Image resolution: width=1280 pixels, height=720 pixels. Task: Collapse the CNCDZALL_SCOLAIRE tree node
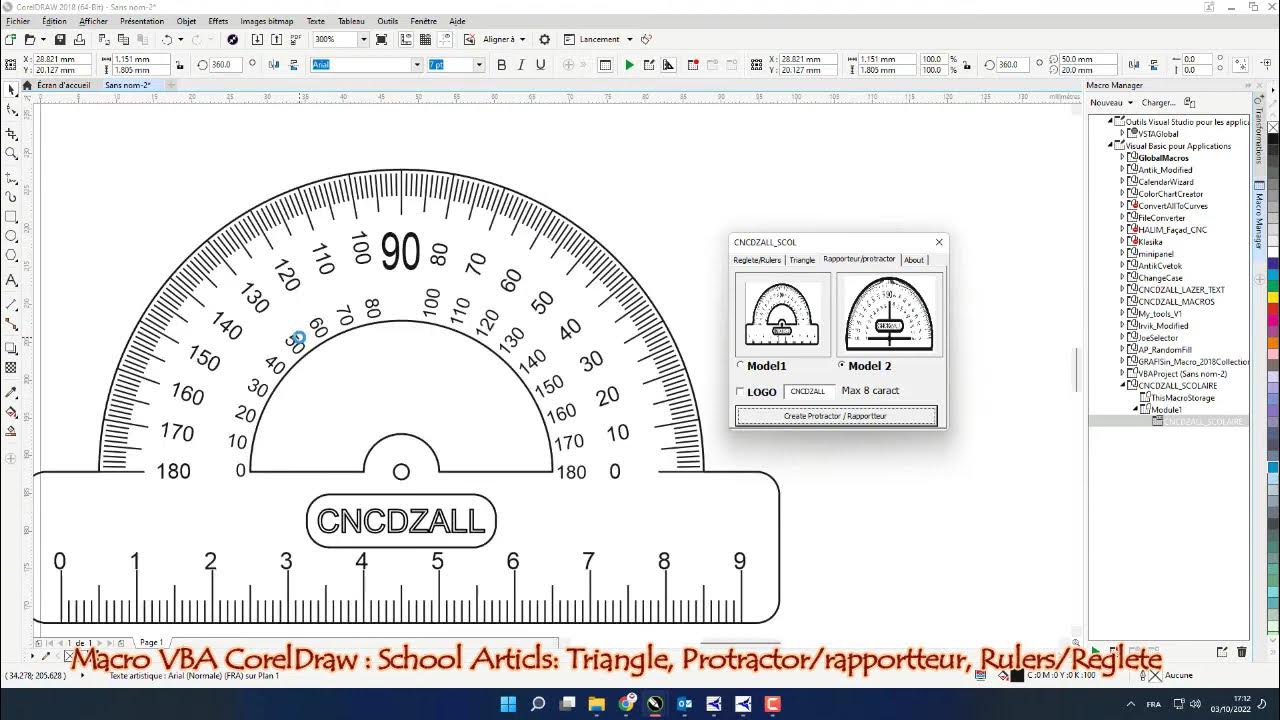[x=1122, y=385]
